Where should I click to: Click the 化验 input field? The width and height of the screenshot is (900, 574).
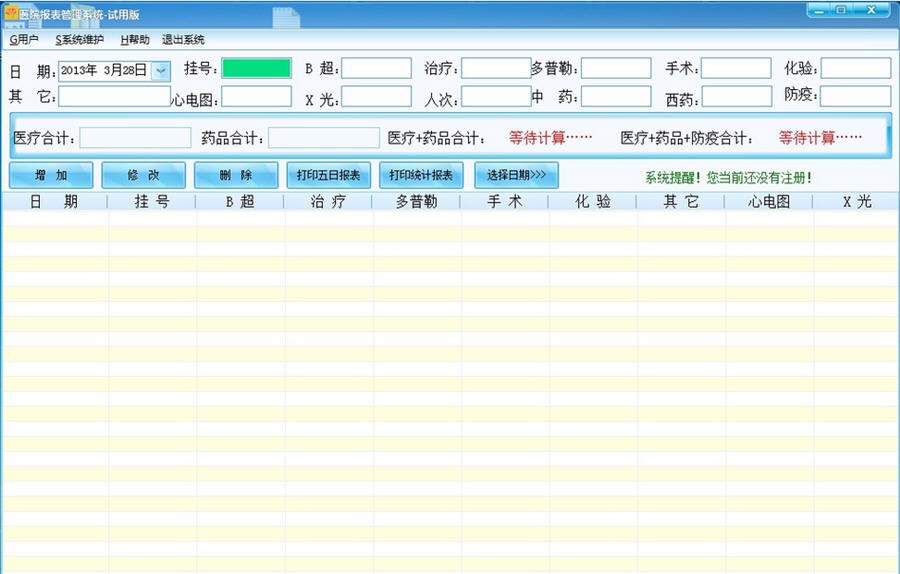click(x=856, y=68)
